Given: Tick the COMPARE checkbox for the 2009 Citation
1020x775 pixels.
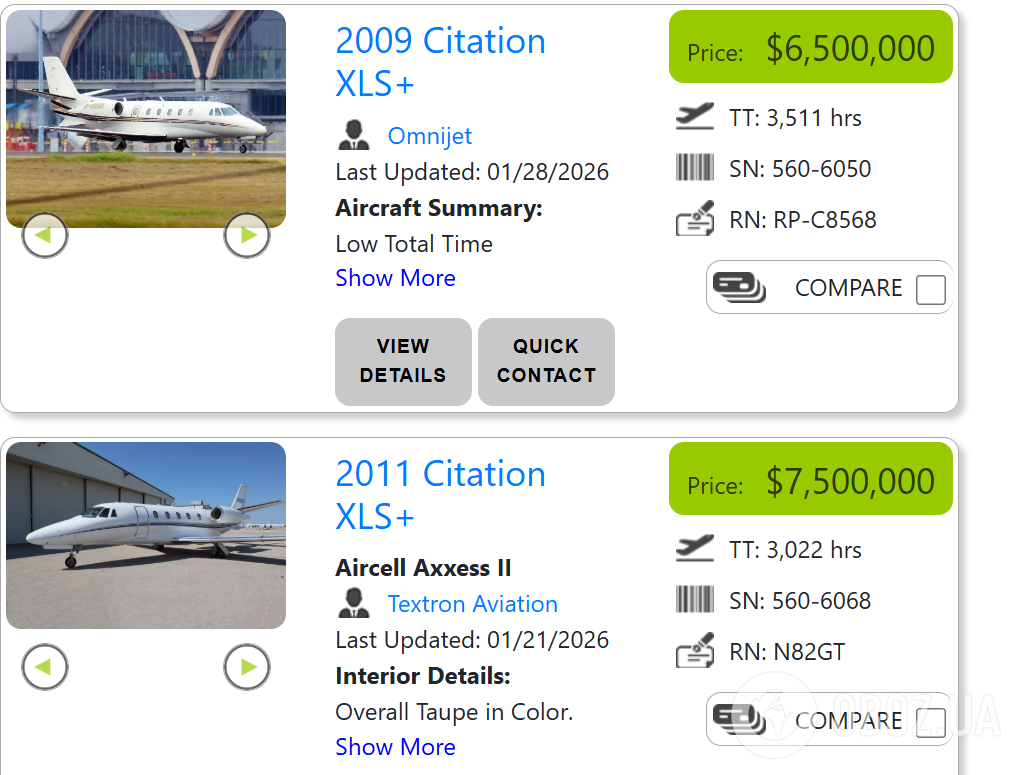Looking at the screenshot, I should pyautogui.click(x=930, y=290).
